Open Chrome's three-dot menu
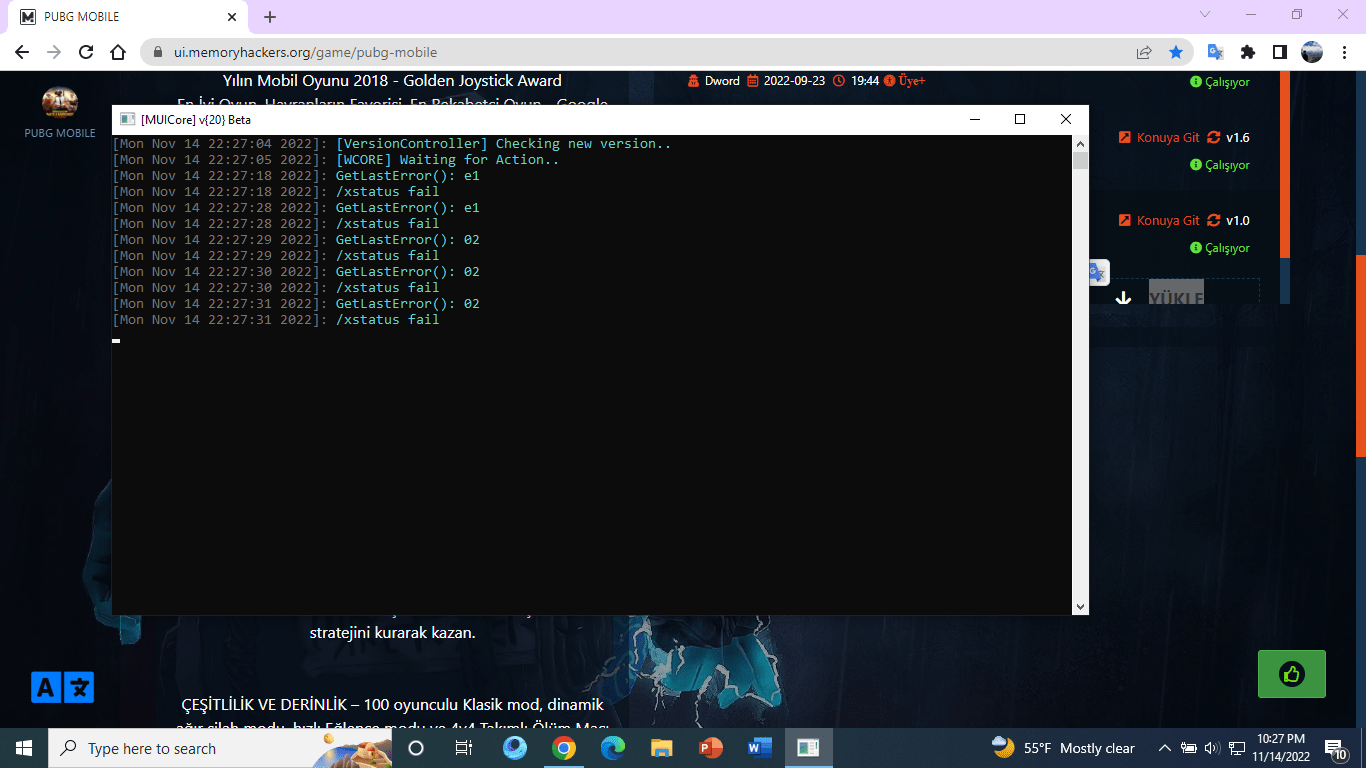The image size is (1366, 768). point(1343,52)
